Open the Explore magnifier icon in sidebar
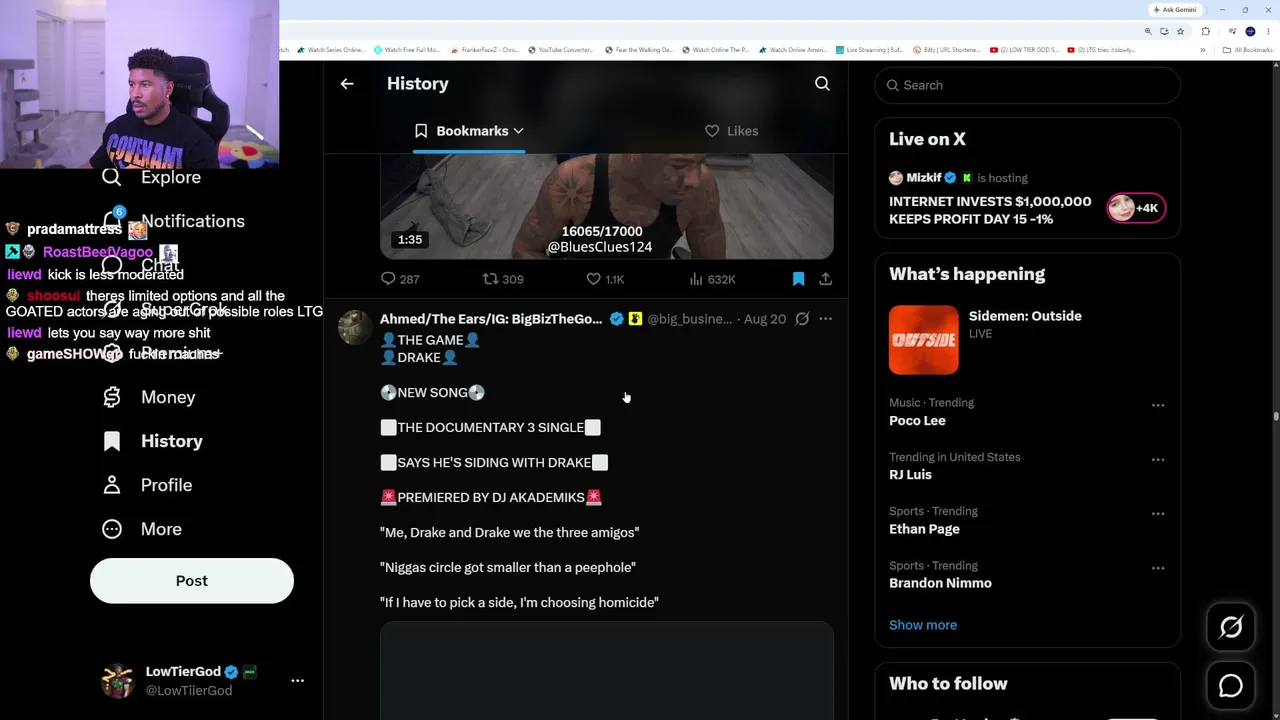 click(x=112, y=177)
